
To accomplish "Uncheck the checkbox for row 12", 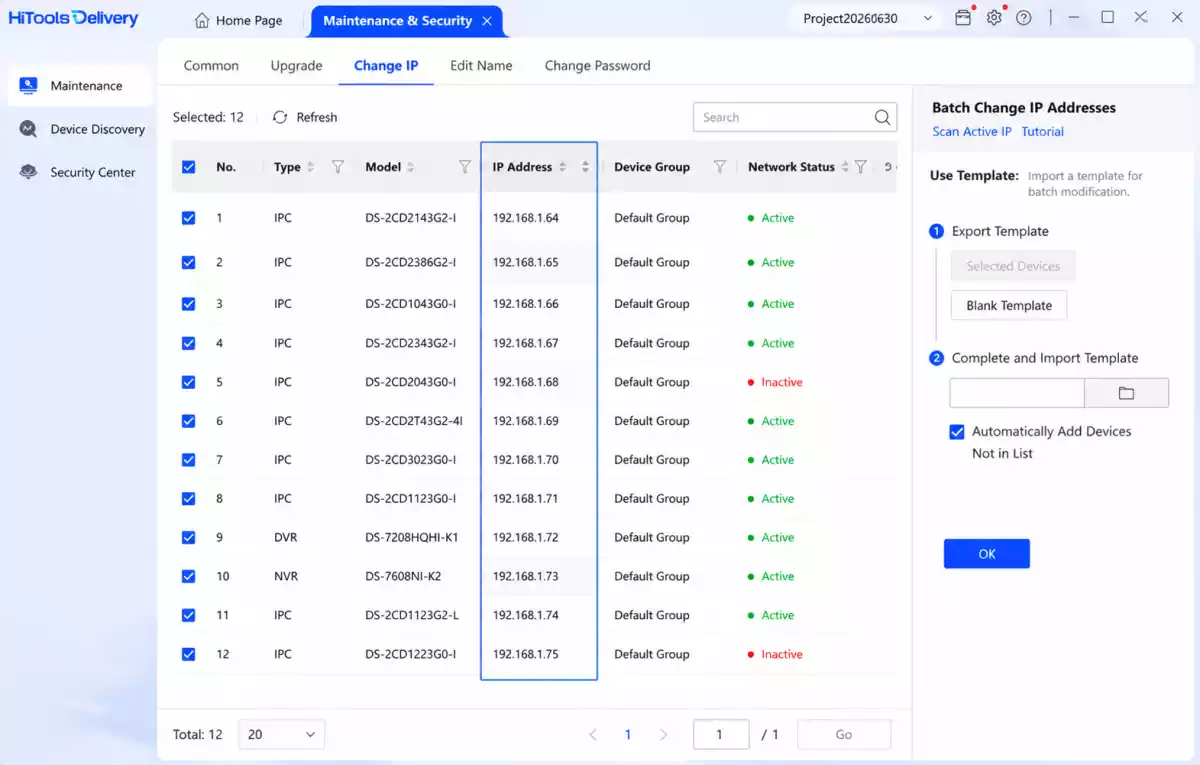I will pyautogui.click(x=189, y=654).
